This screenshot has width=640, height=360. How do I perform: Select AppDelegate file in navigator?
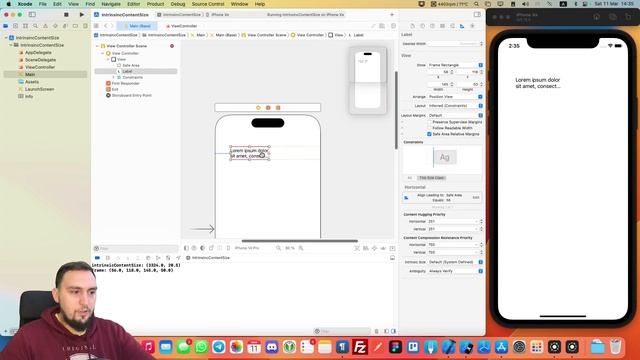[x=38, y=53]
